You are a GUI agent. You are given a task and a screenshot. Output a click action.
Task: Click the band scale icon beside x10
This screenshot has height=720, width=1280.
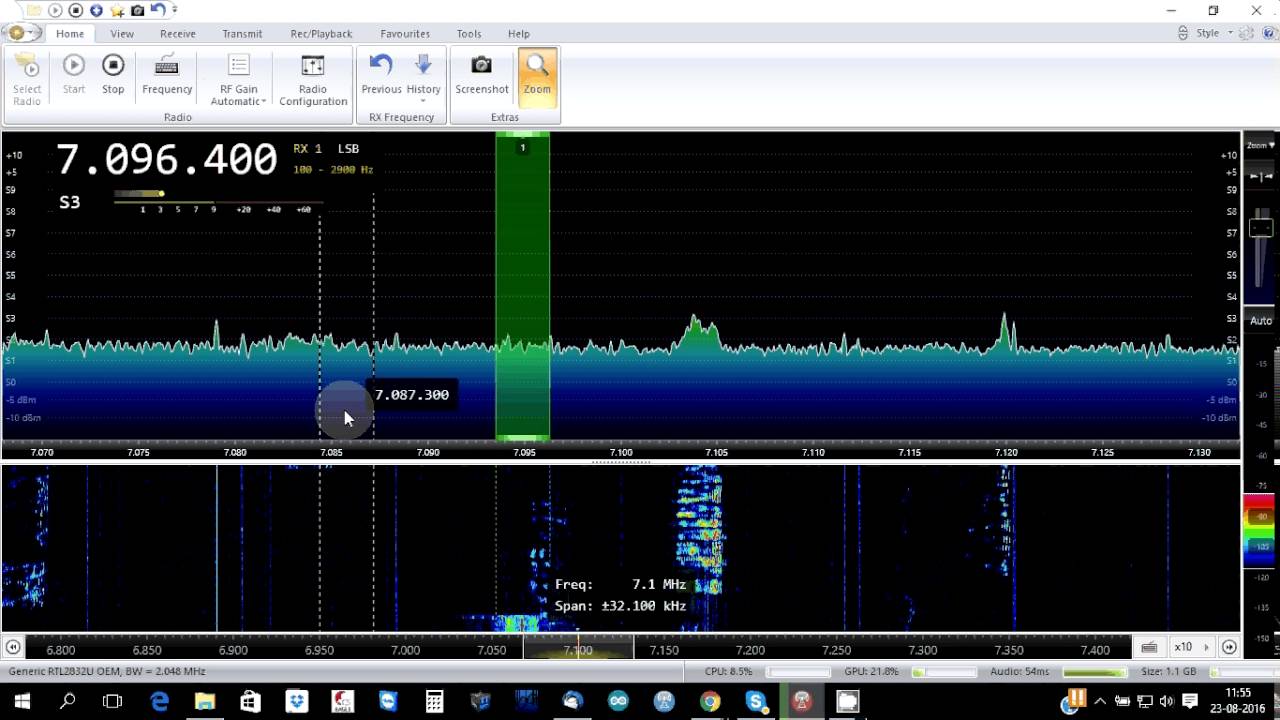tap(1150, 647)
